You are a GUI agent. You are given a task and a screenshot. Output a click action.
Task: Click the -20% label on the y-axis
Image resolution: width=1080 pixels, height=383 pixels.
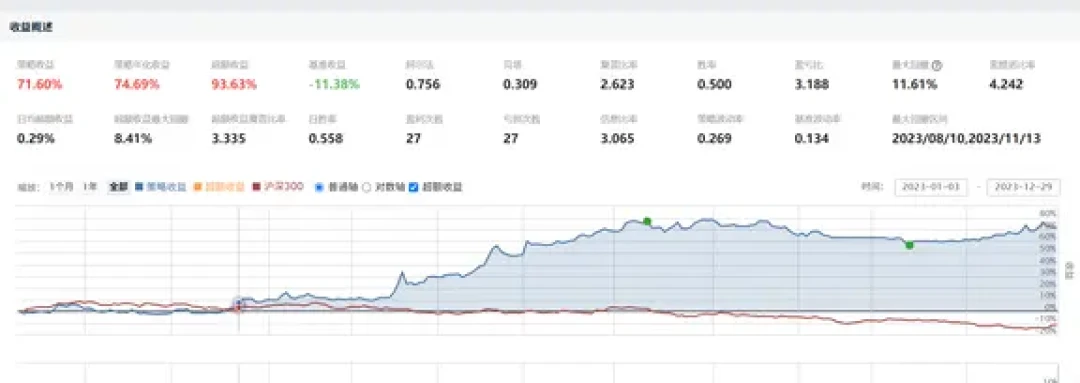[x=1046, y=331]
